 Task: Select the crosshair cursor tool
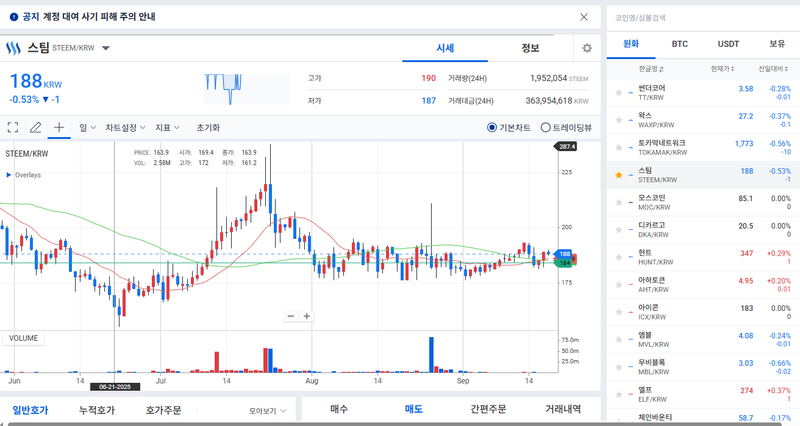[59, 128]
